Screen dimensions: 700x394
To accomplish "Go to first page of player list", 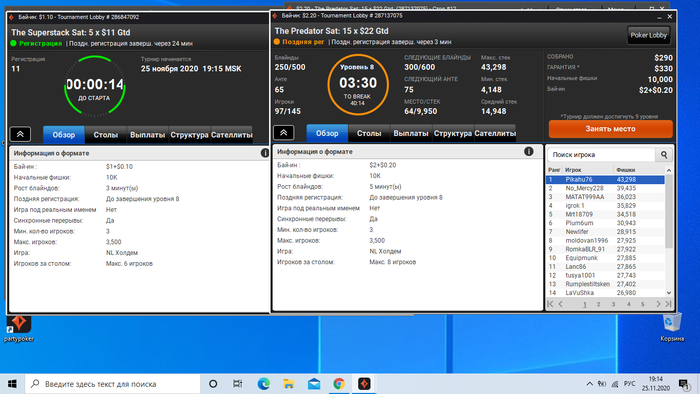I will pyautogui.click(x=550, y=304).
